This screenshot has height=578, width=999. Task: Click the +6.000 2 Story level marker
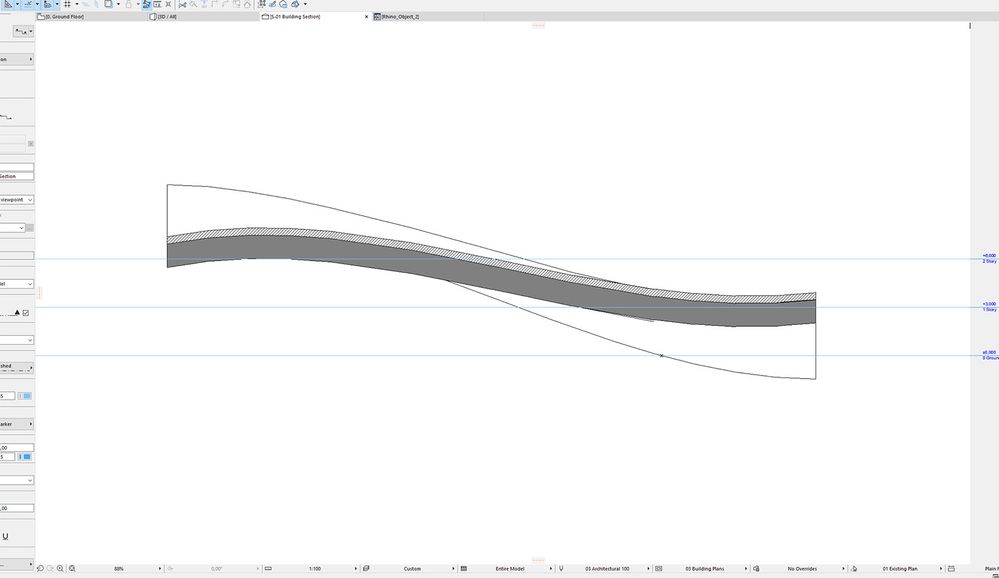tap(989, 258)
